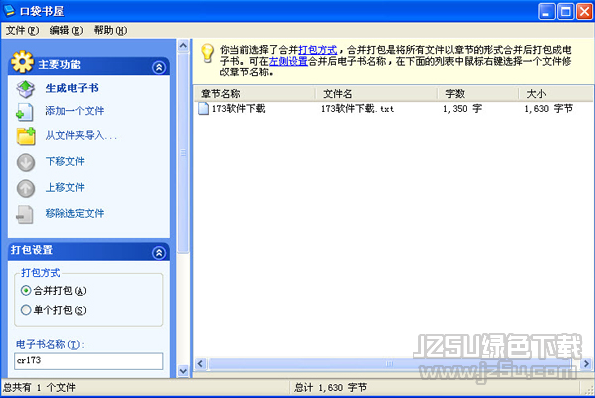Click the sidebar vertical scrollbar thumb
Image resolution: width=595 pixels, height=398 pixels.
coord(183,153)
